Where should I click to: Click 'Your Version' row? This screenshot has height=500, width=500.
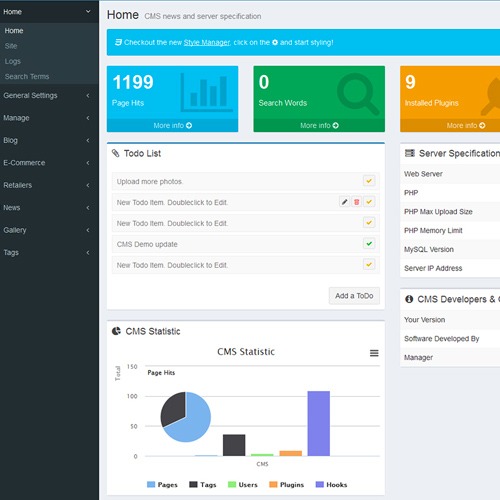coord(450,319)
